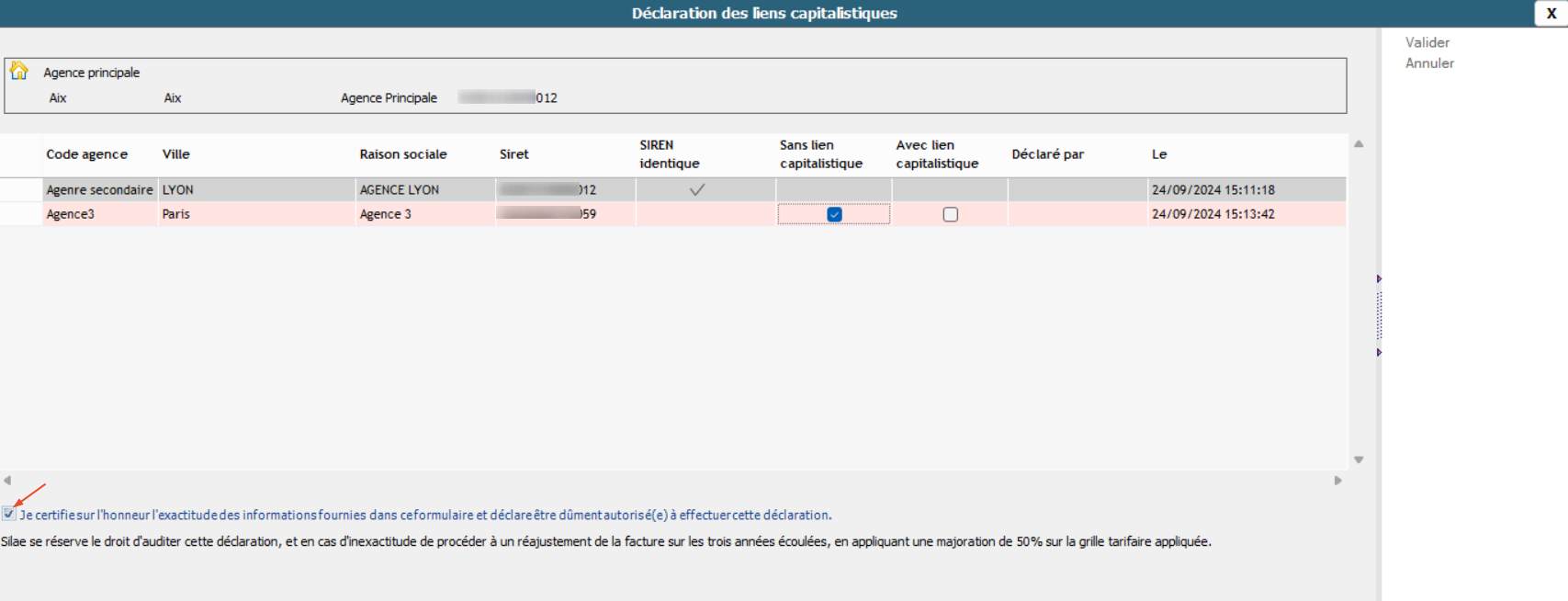Click upper splitter arrow on right panel edge
This screenshot has width=1568, height=601.
pos(1379,278)
